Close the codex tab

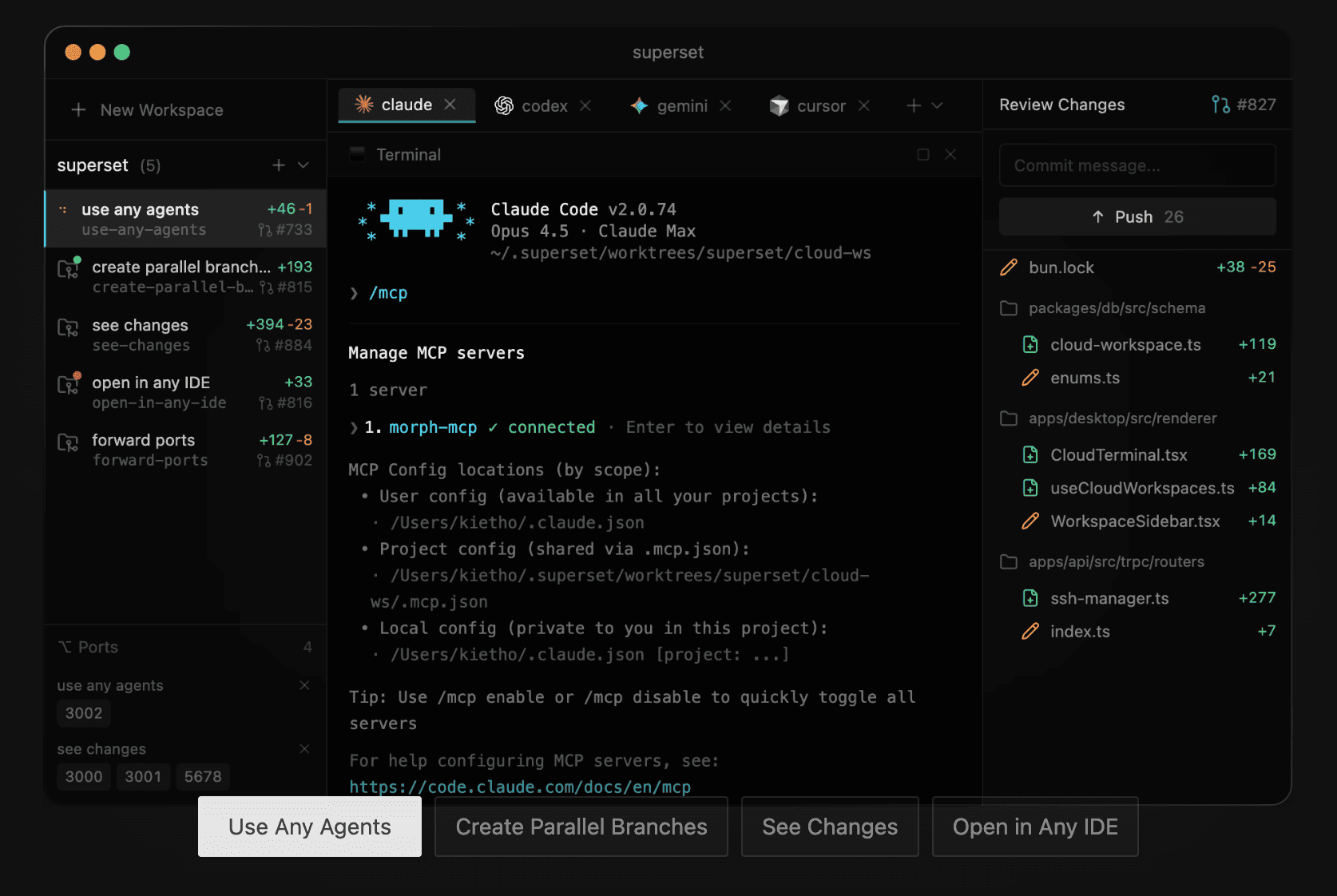tap(585, 105)
